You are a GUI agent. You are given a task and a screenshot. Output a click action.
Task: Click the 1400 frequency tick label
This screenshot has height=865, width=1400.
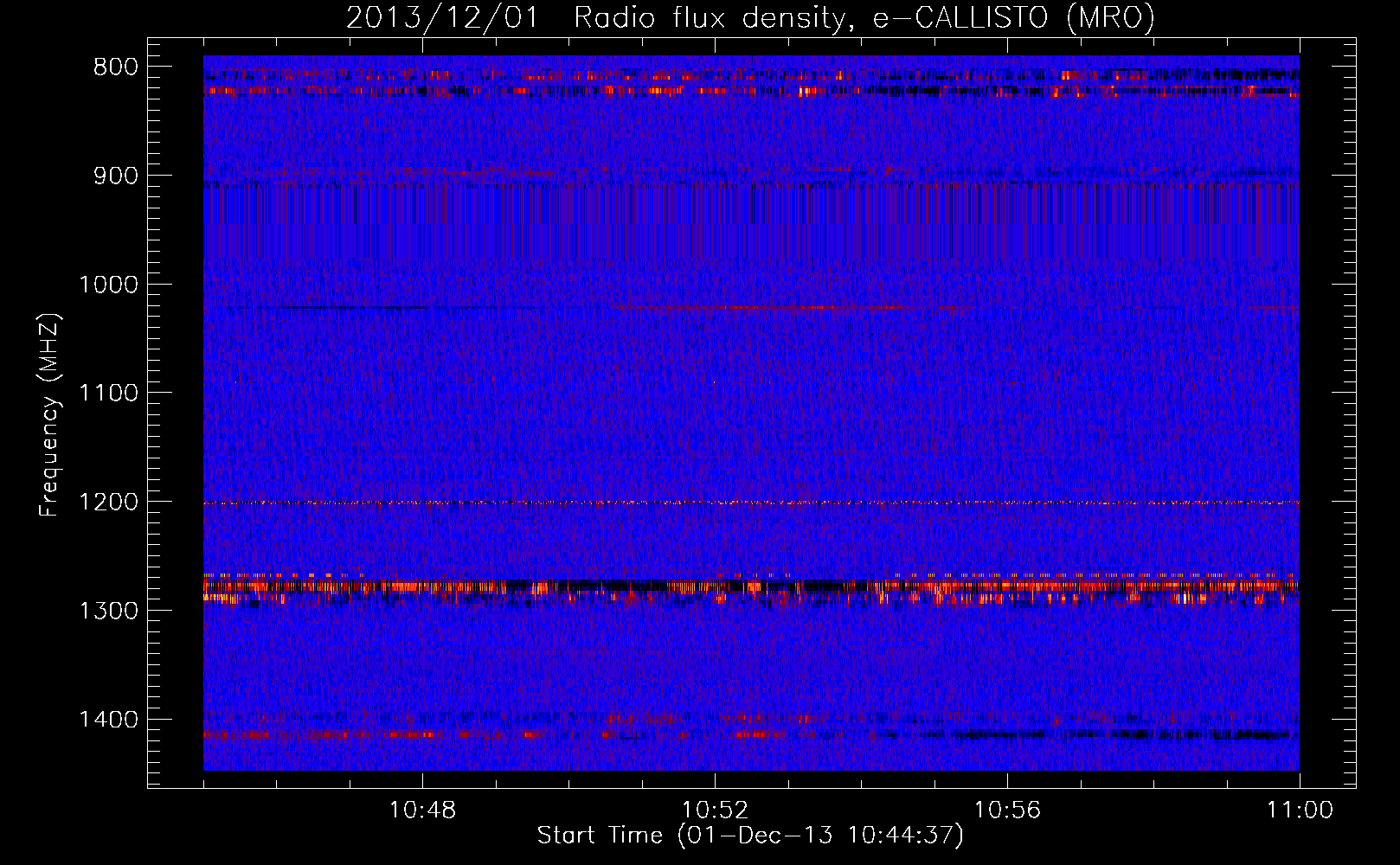109,720
